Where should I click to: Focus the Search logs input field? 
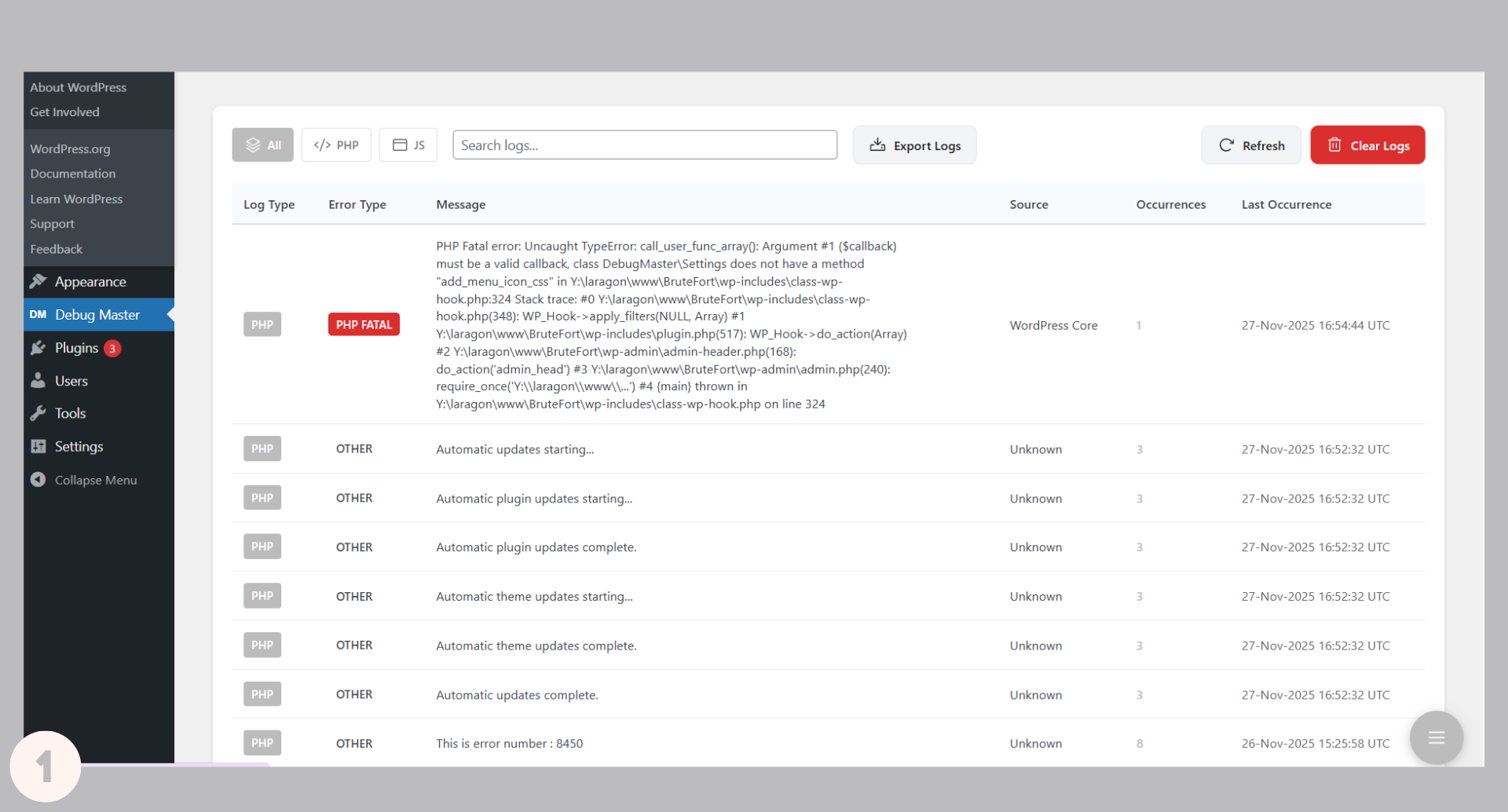click(x=645, y=144)
